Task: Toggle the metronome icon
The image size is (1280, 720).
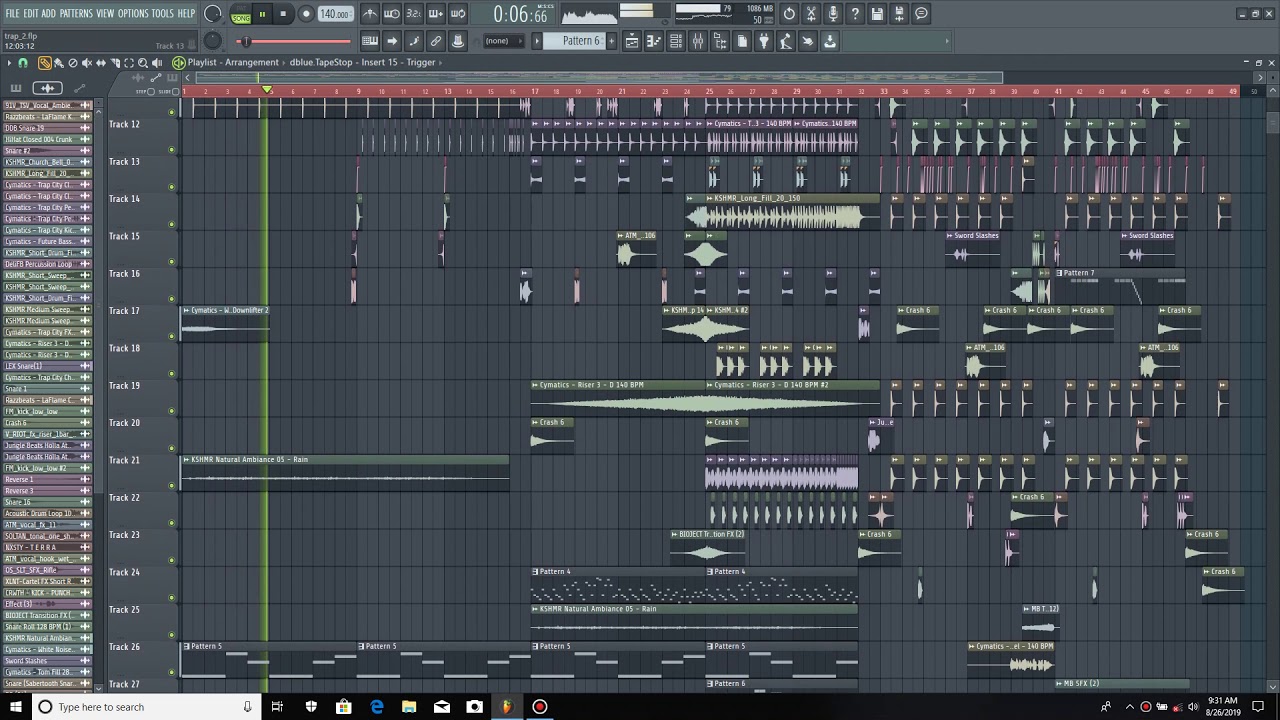Action: [x=370, y=14]
